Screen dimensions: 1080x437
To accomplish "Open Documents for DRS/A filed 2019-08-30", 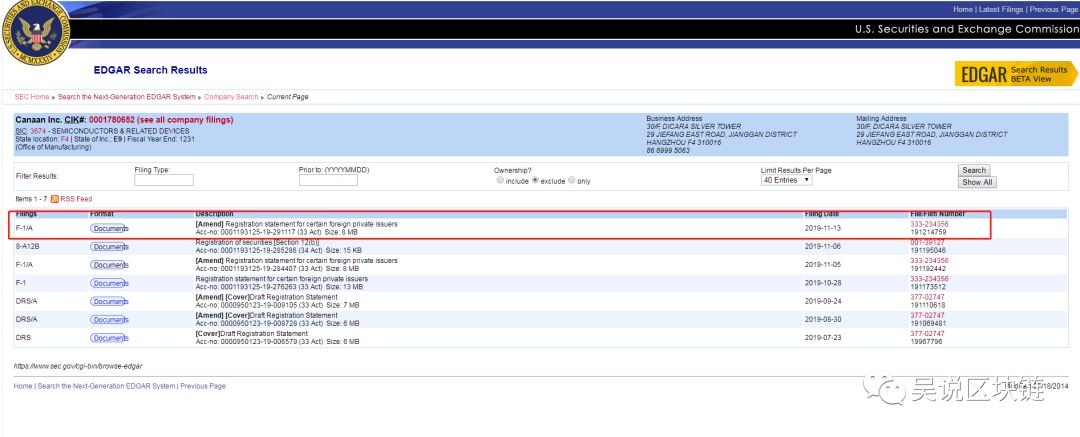I will [x=109, y=320].
